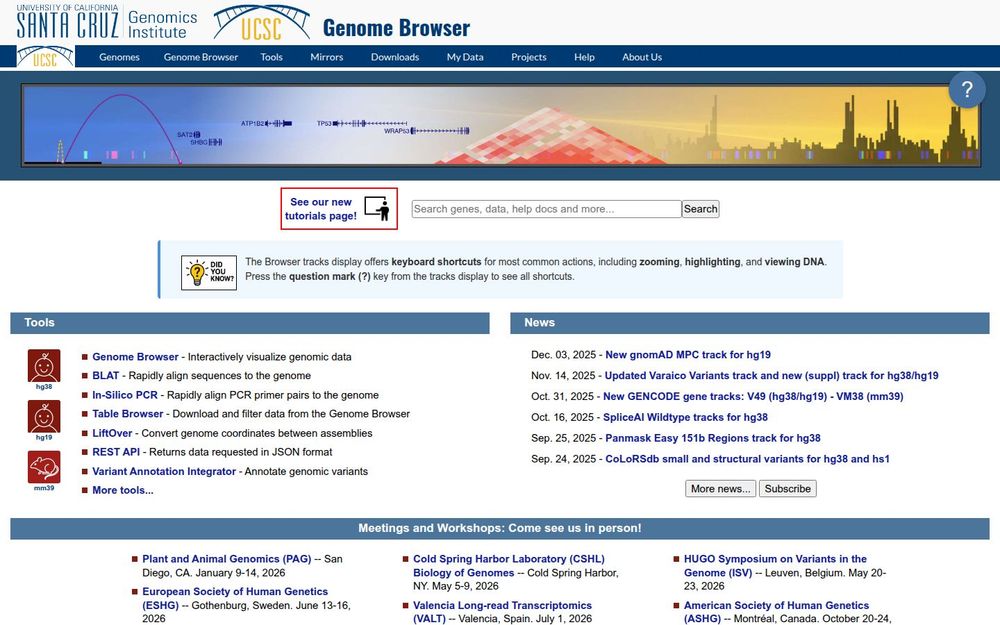Open Updated Varaico Variants track news item
This screenshot has height=625, width=1000.
click(772, 376)
